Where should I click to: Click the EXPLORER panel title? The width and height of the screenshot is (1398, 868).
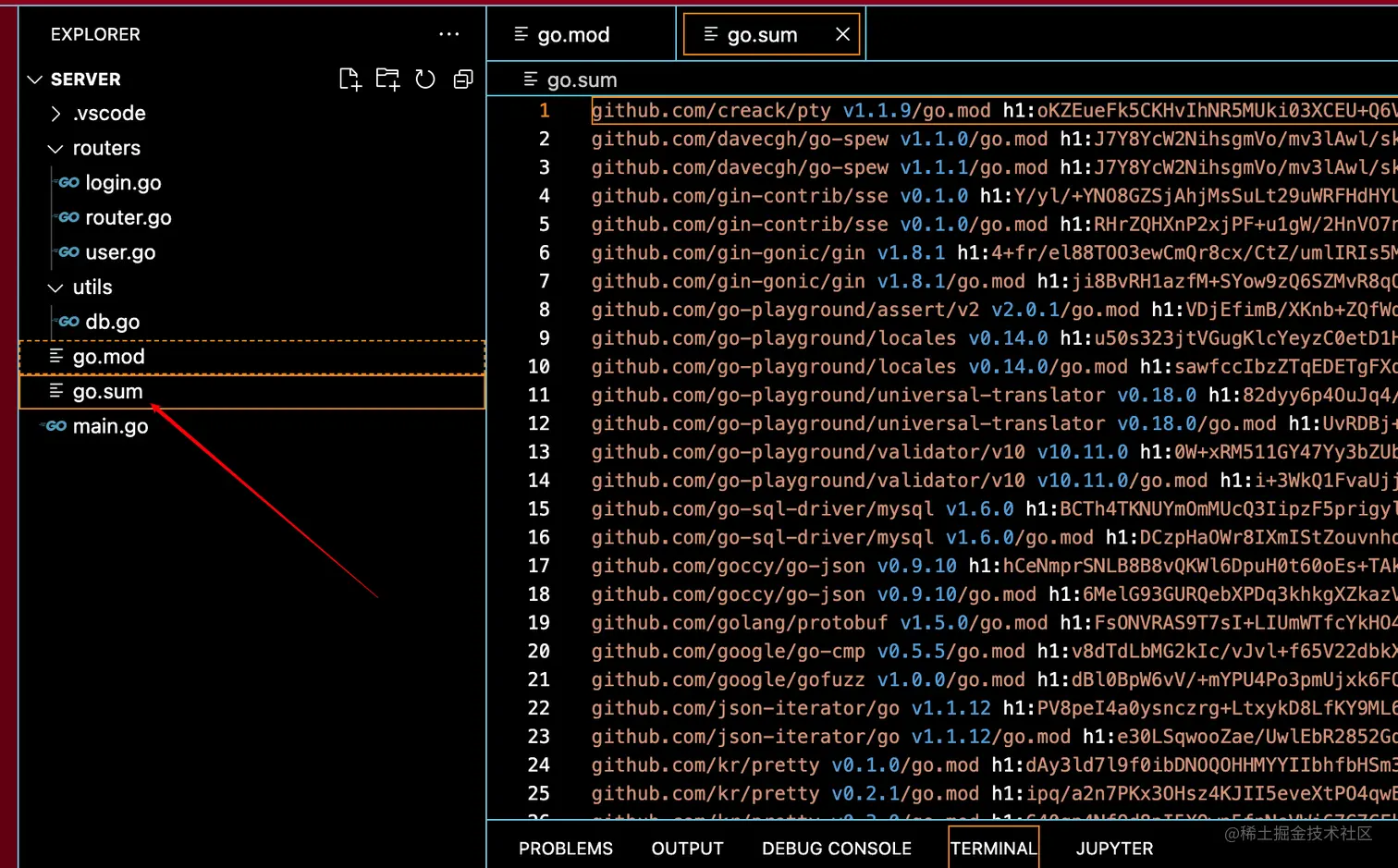[x=95, y=34]
